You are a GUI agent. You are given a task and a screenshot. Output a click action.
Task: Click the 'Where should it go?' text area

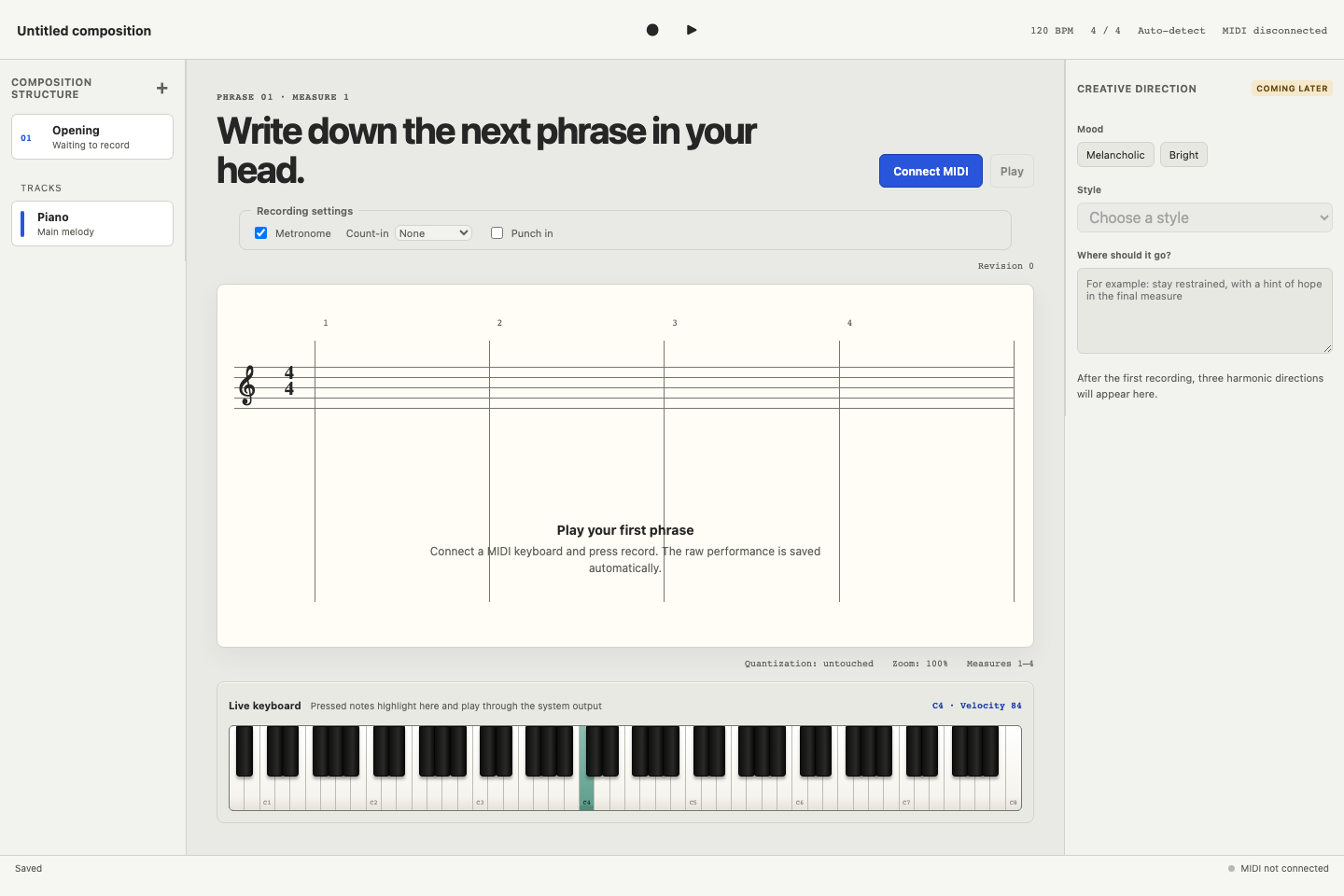[1204, 311]
